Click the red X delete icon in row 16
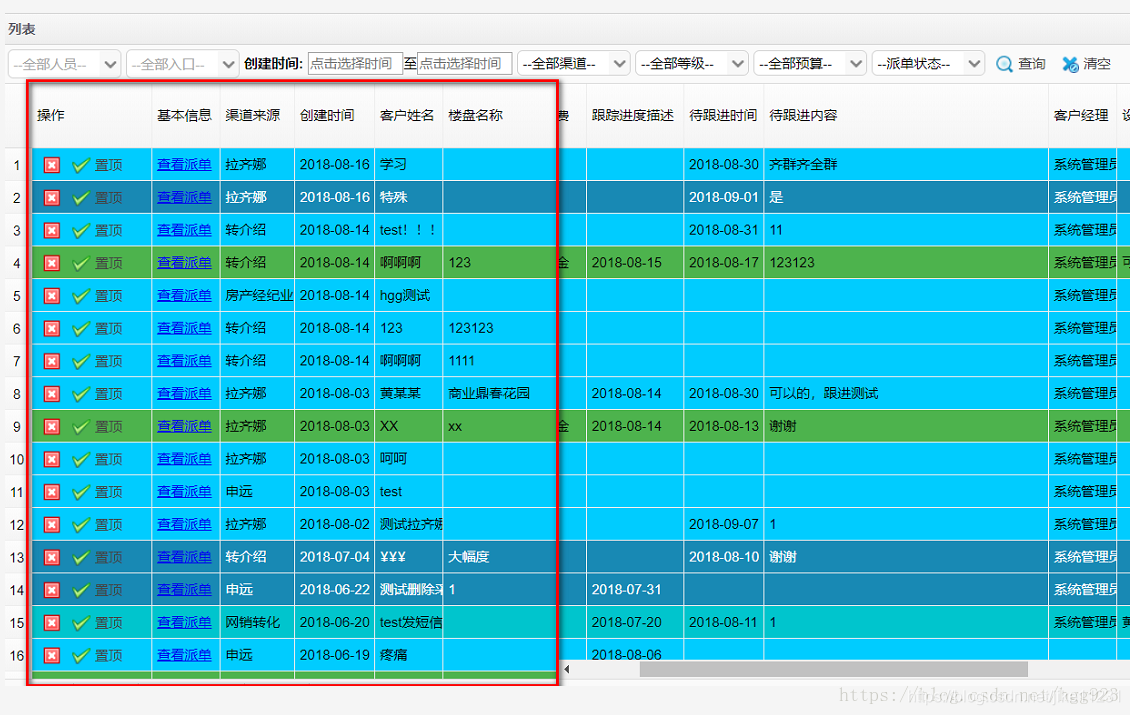This screenshot has width=1130, height=715. coord(52,655)
